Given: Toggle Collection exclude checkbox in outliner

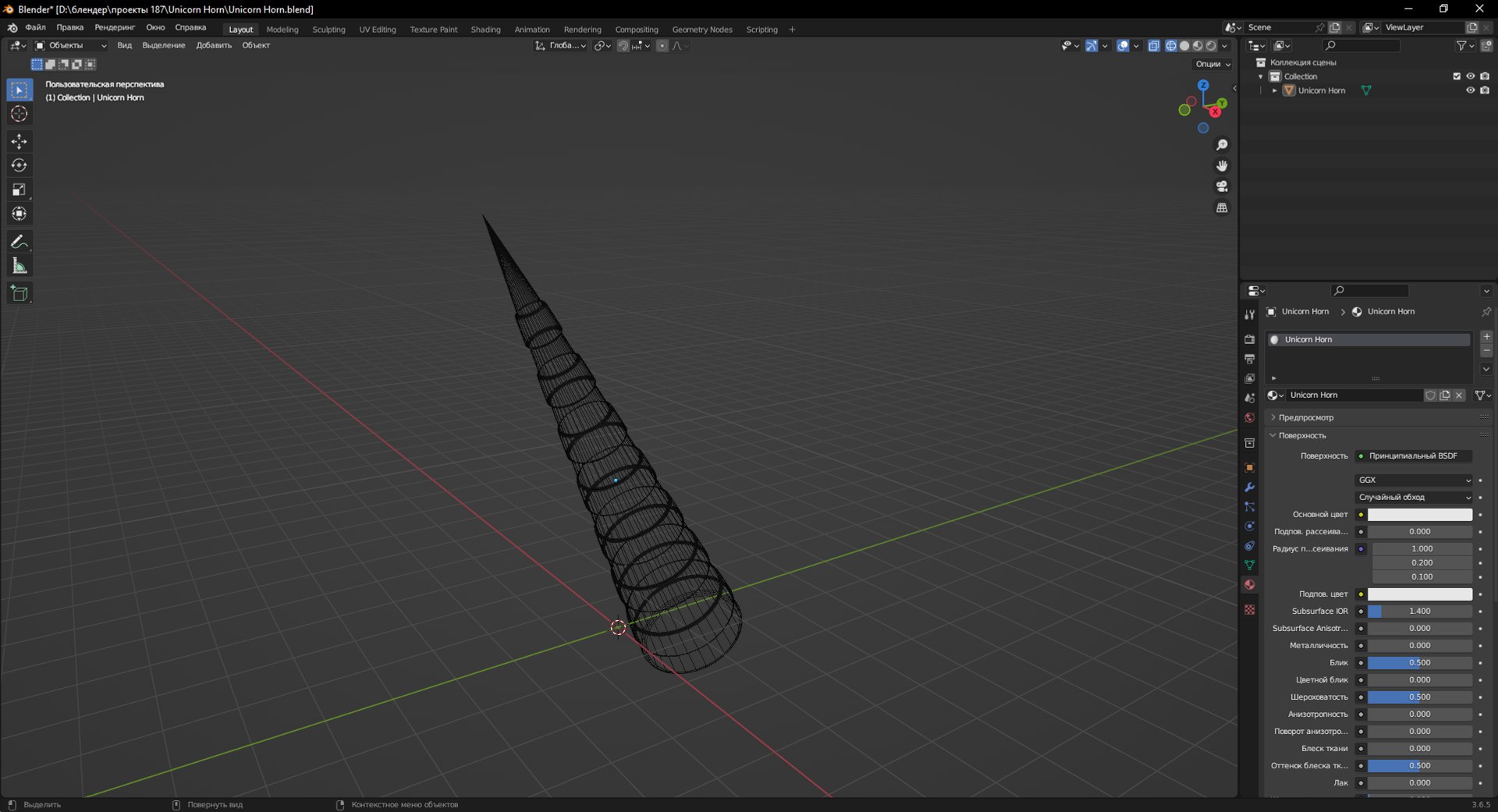Looking at the screenshot, I should pos(1456,76).
